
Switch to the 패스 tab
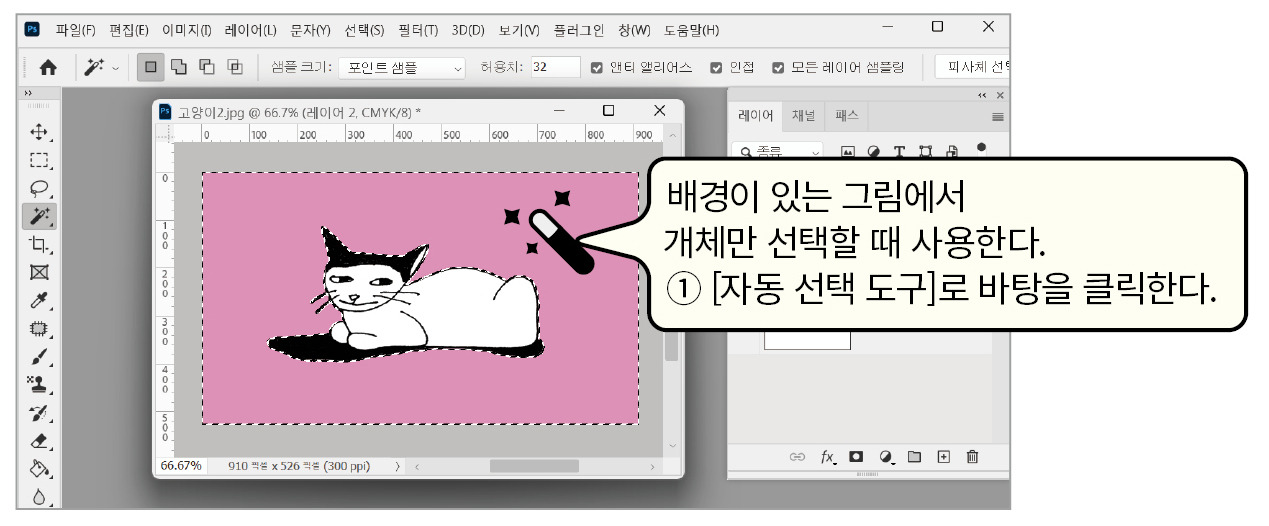(x=847, y=116)
